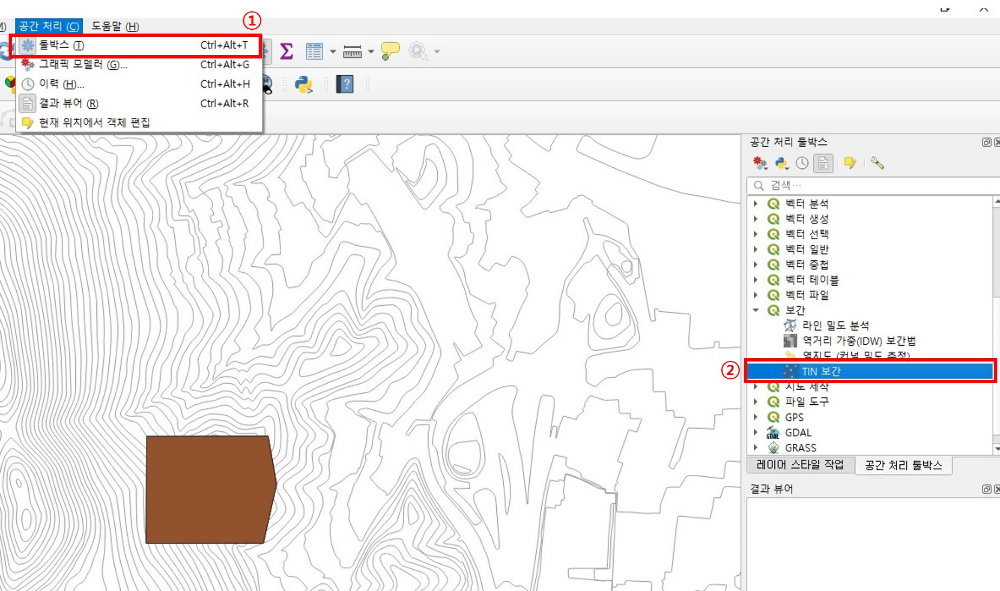Click TIN icon beside TIN 보간

pos(790,371)
